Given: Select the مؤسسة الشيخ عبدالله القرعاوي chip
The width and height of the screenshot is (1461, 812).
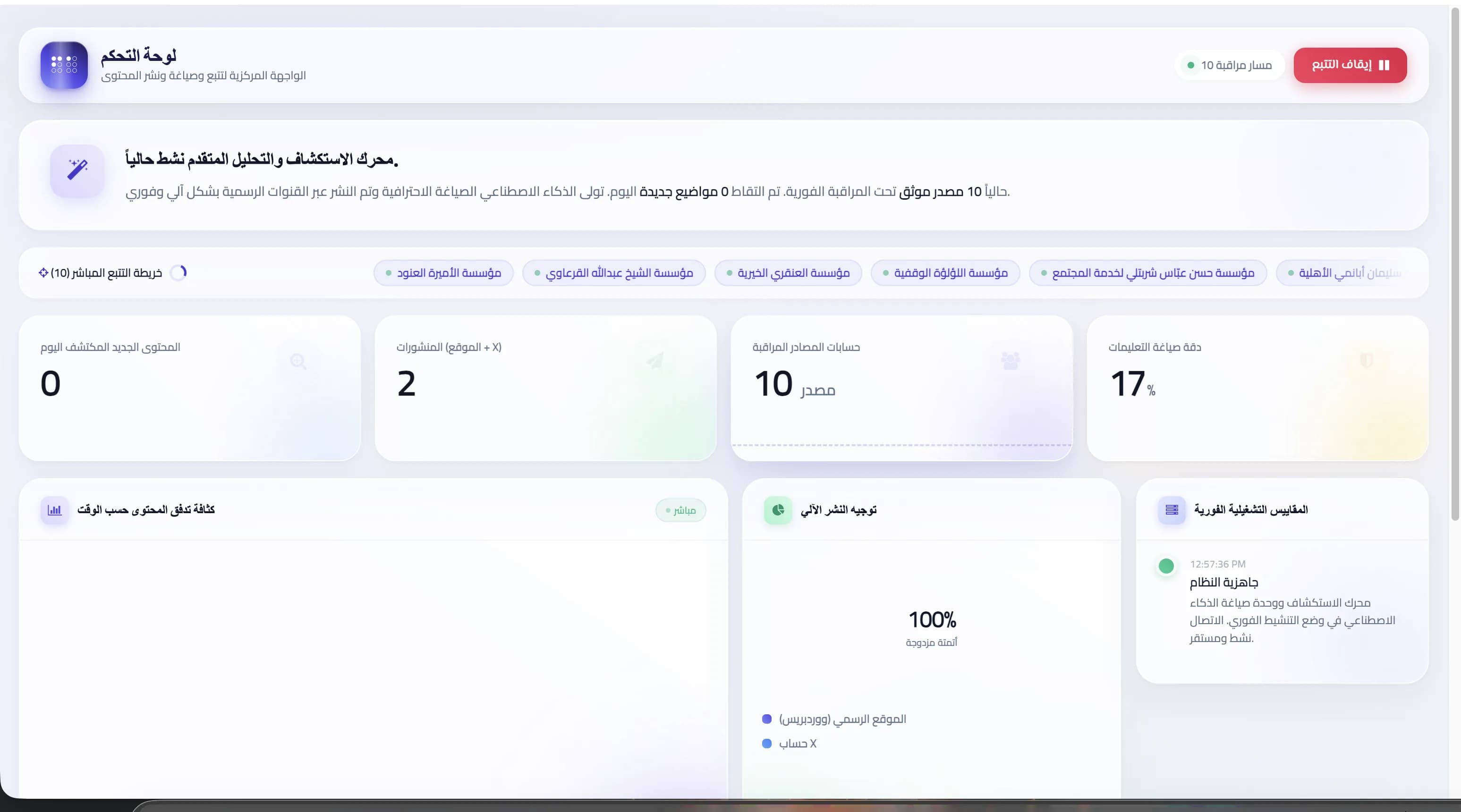Looking at the screenshot, I should coord(614,273).
